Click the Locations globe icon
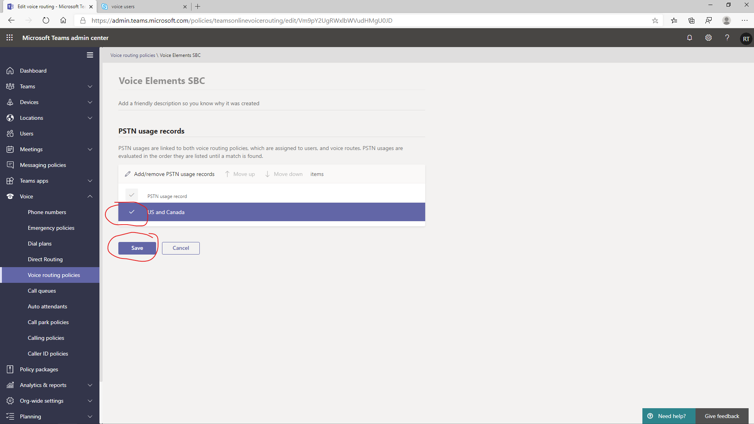 [x=10, y=118]
